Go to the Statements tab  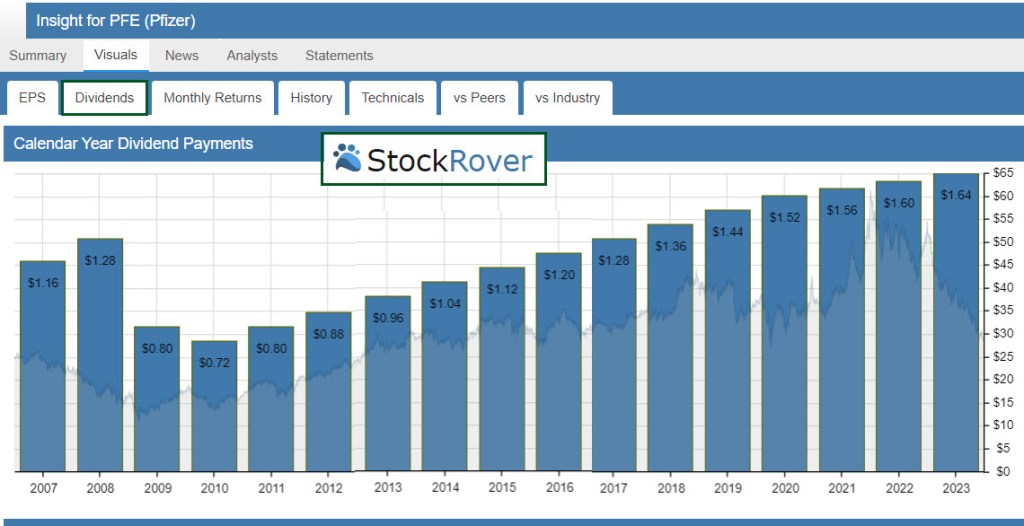(x=339, y=56)
